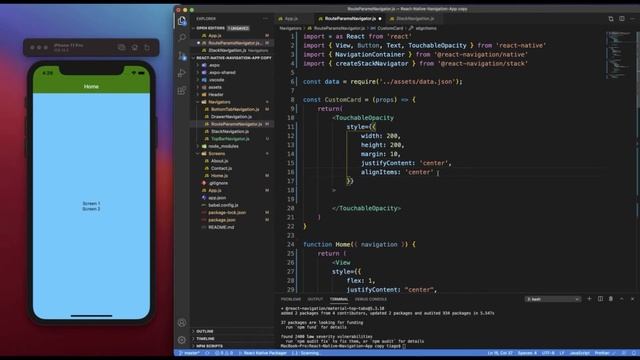This screenshot has width=640, height=360.
Task: Open the Output panel tab
Action: click(315, 299)
